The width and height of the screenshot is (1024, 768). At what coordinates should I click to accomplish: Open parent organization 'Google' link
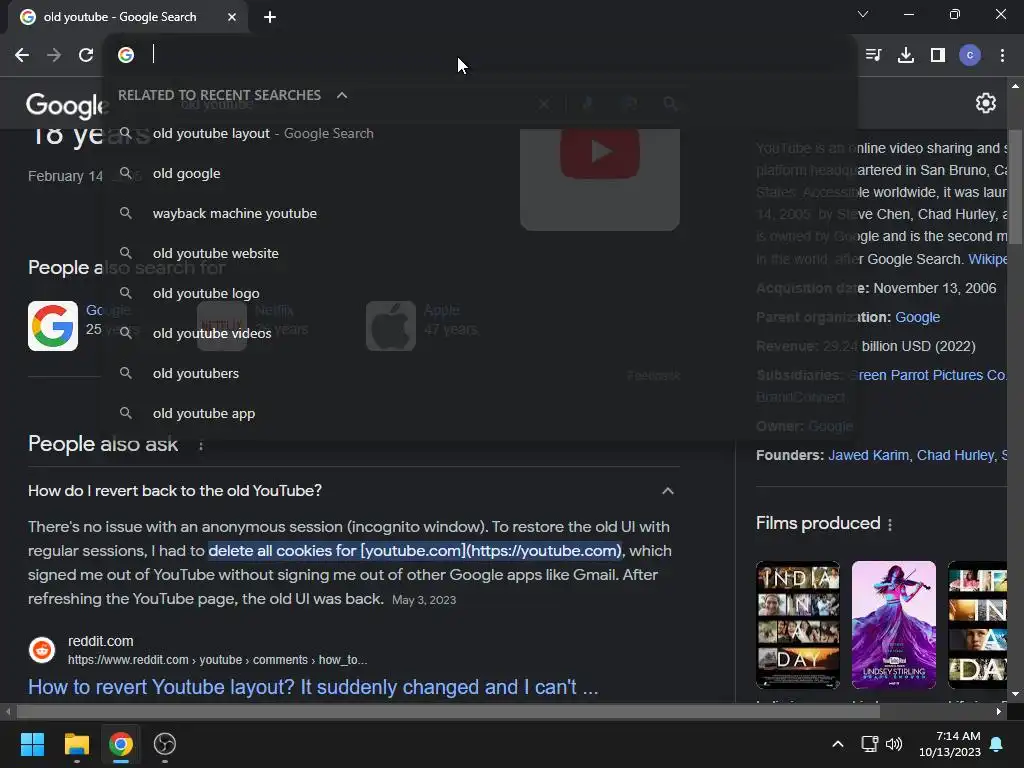[917, 317]
